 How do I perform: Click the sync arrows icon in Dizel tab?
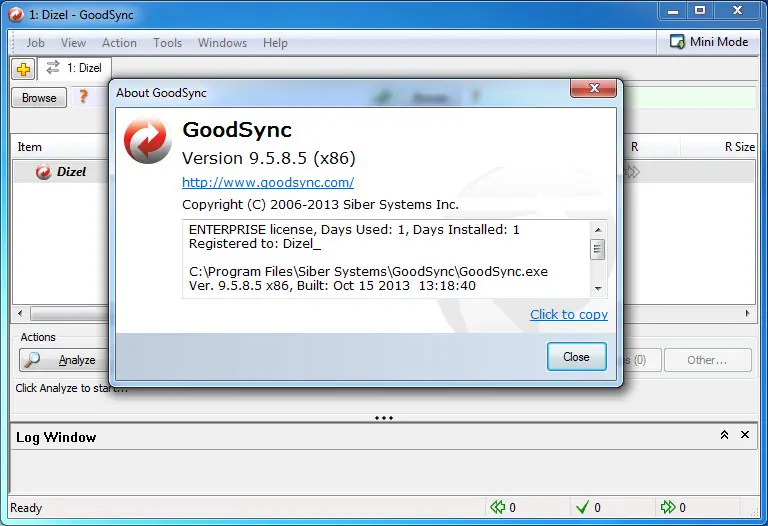click(53, 68)
